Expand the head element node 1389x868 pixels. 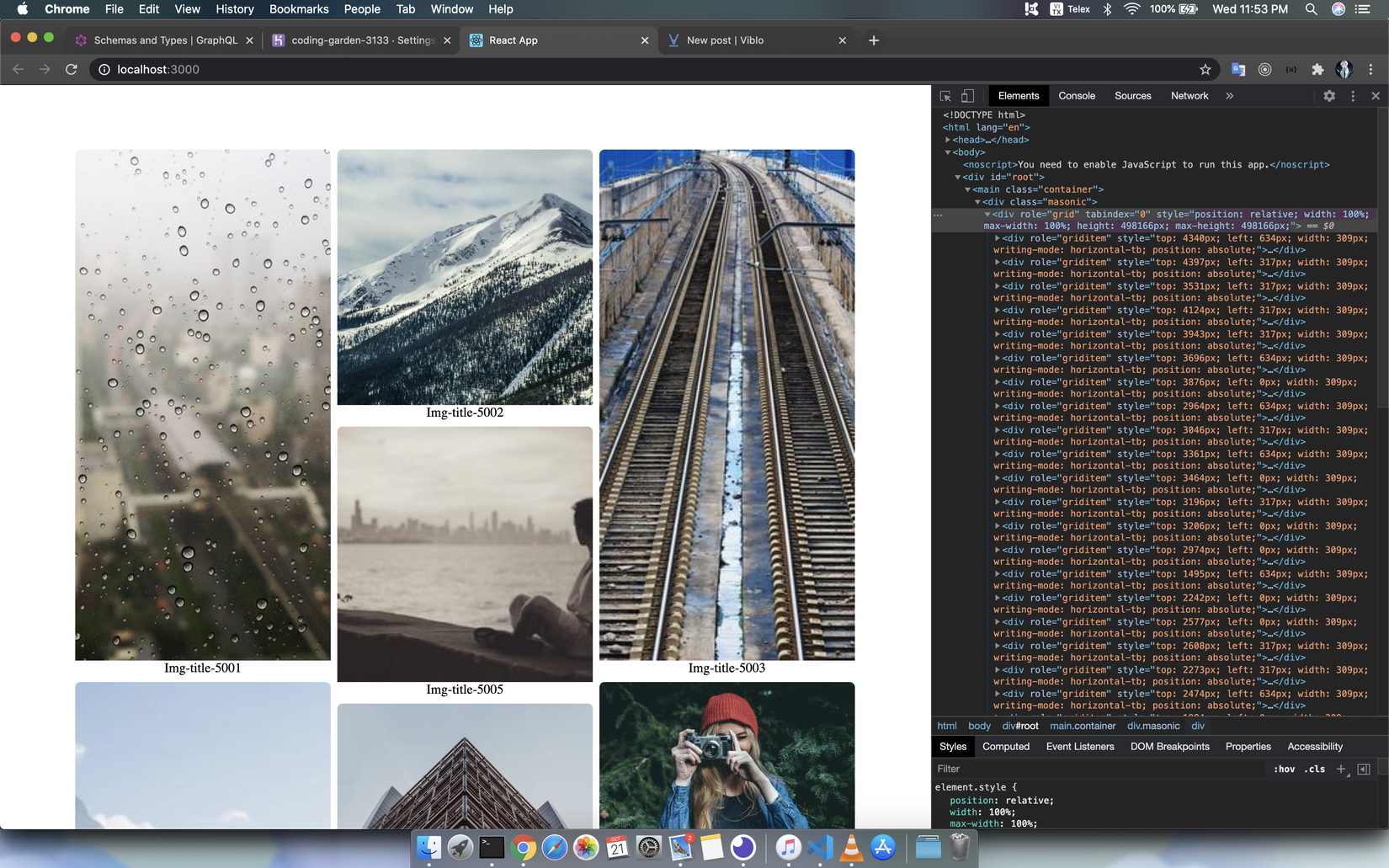click(x=948, y=140)
